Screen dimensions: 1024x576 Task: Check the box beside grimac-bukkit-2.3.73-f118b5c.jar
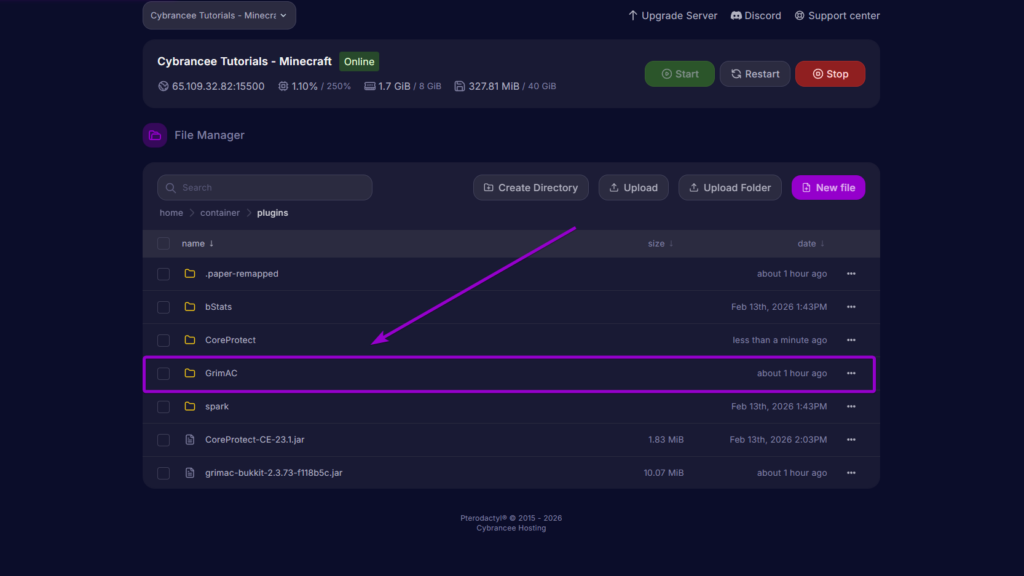tap(163, 472)
